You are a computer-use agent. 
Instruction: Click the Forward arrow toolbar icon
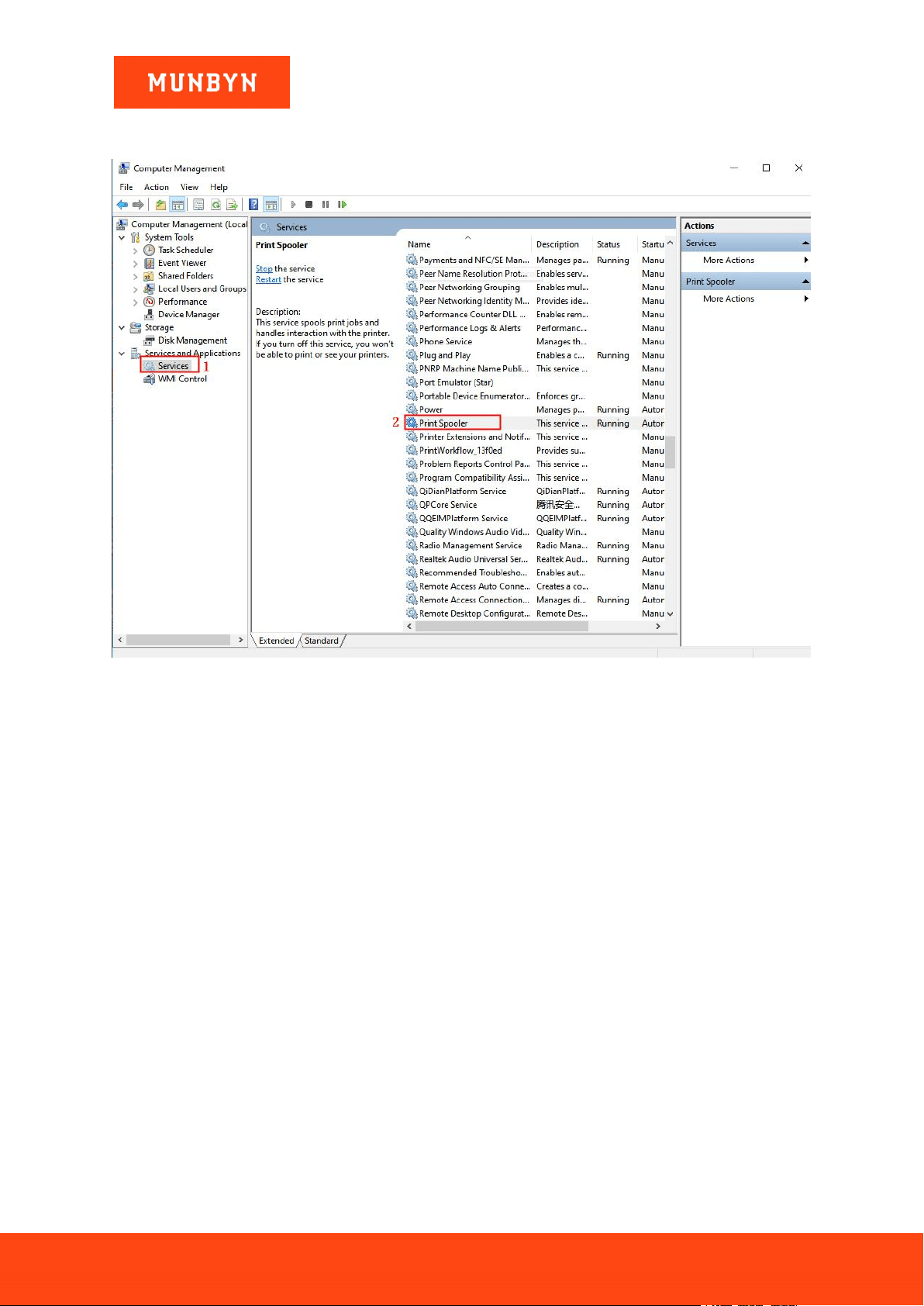tap(138, 205)
